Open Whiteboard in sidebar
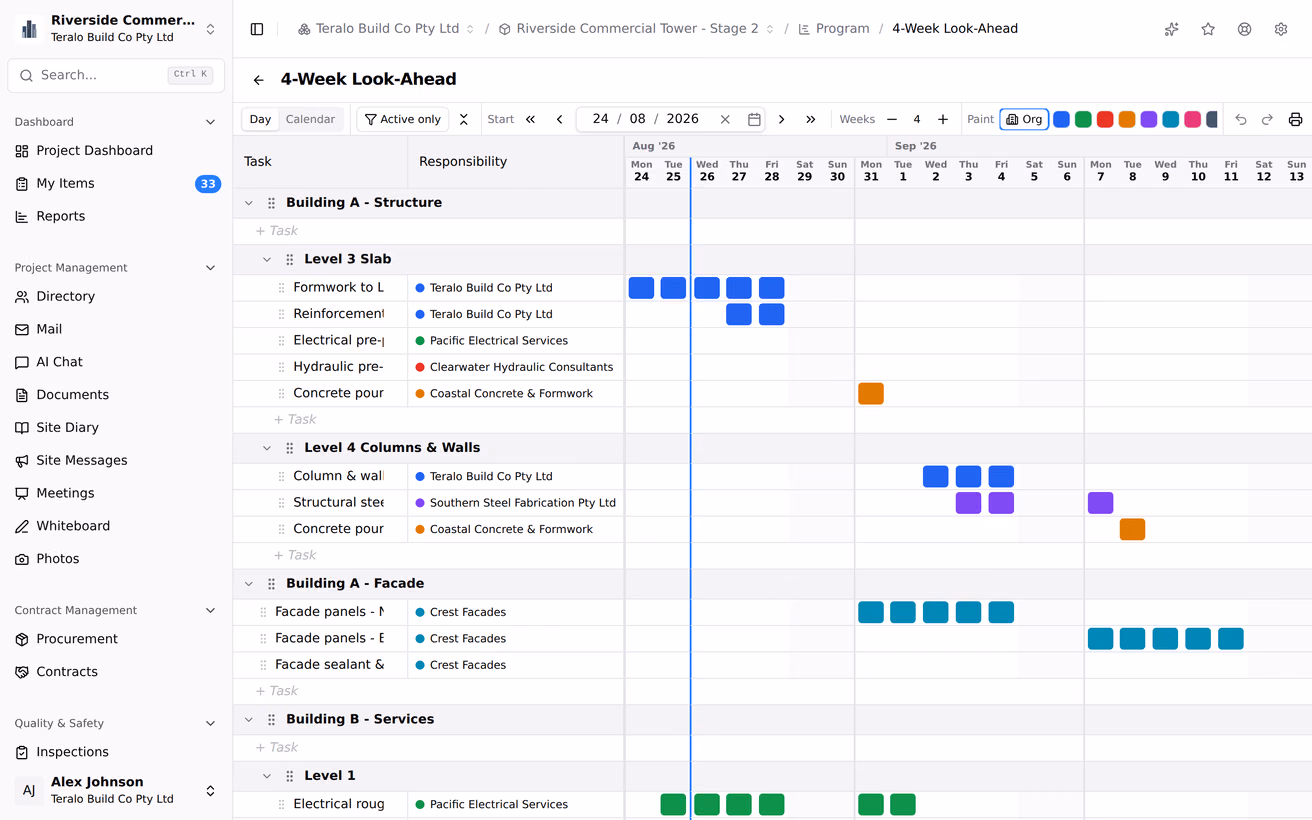Image resolution: width=1312 pixels, height=820 pixels. click(116, 526)
